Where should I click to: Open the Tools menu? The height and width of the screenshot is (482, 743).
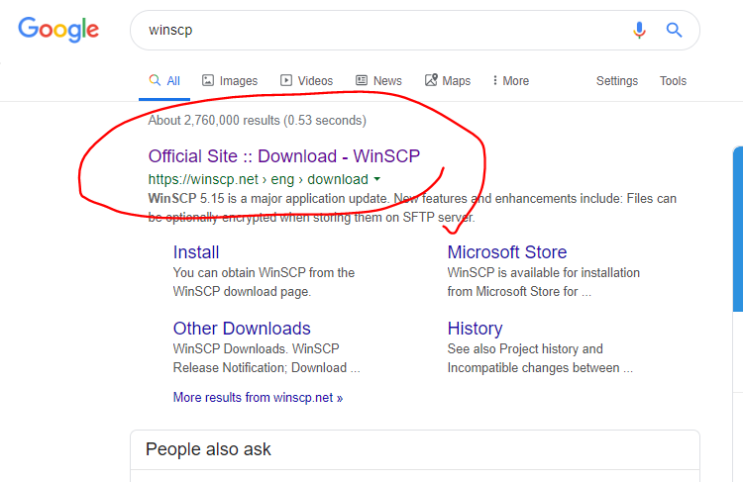click(x=673, y=81)
